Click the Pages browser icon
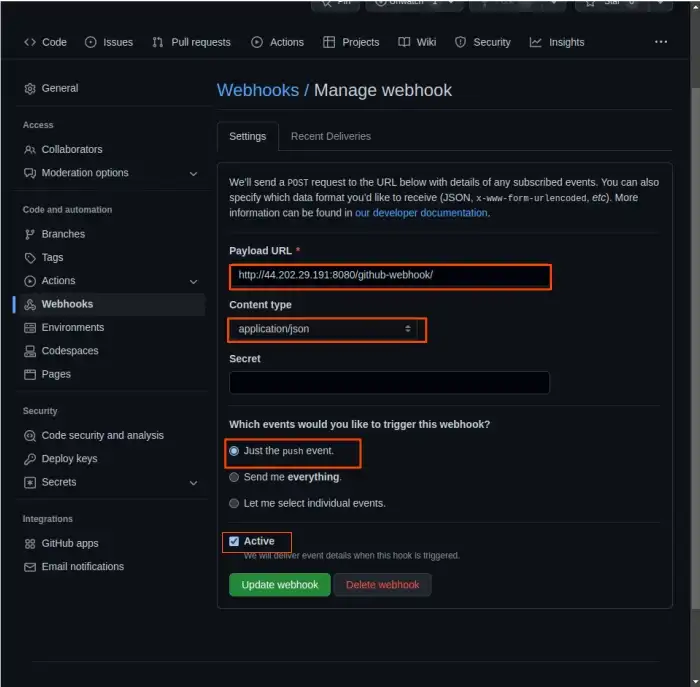 pos(30,374)
